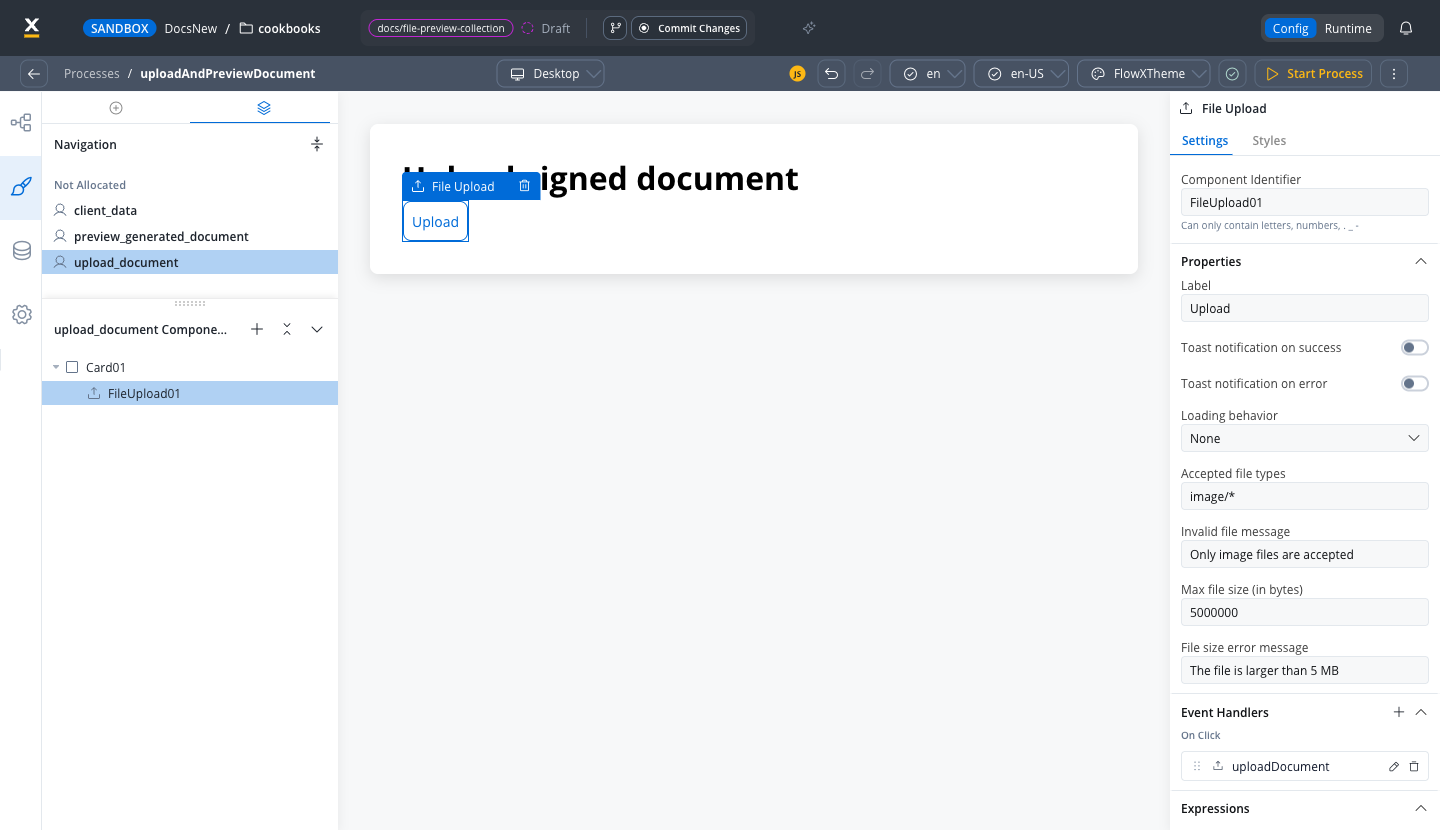
Task: Open the FlowXTheme theme dropdown
Action: pos(1144,74)
